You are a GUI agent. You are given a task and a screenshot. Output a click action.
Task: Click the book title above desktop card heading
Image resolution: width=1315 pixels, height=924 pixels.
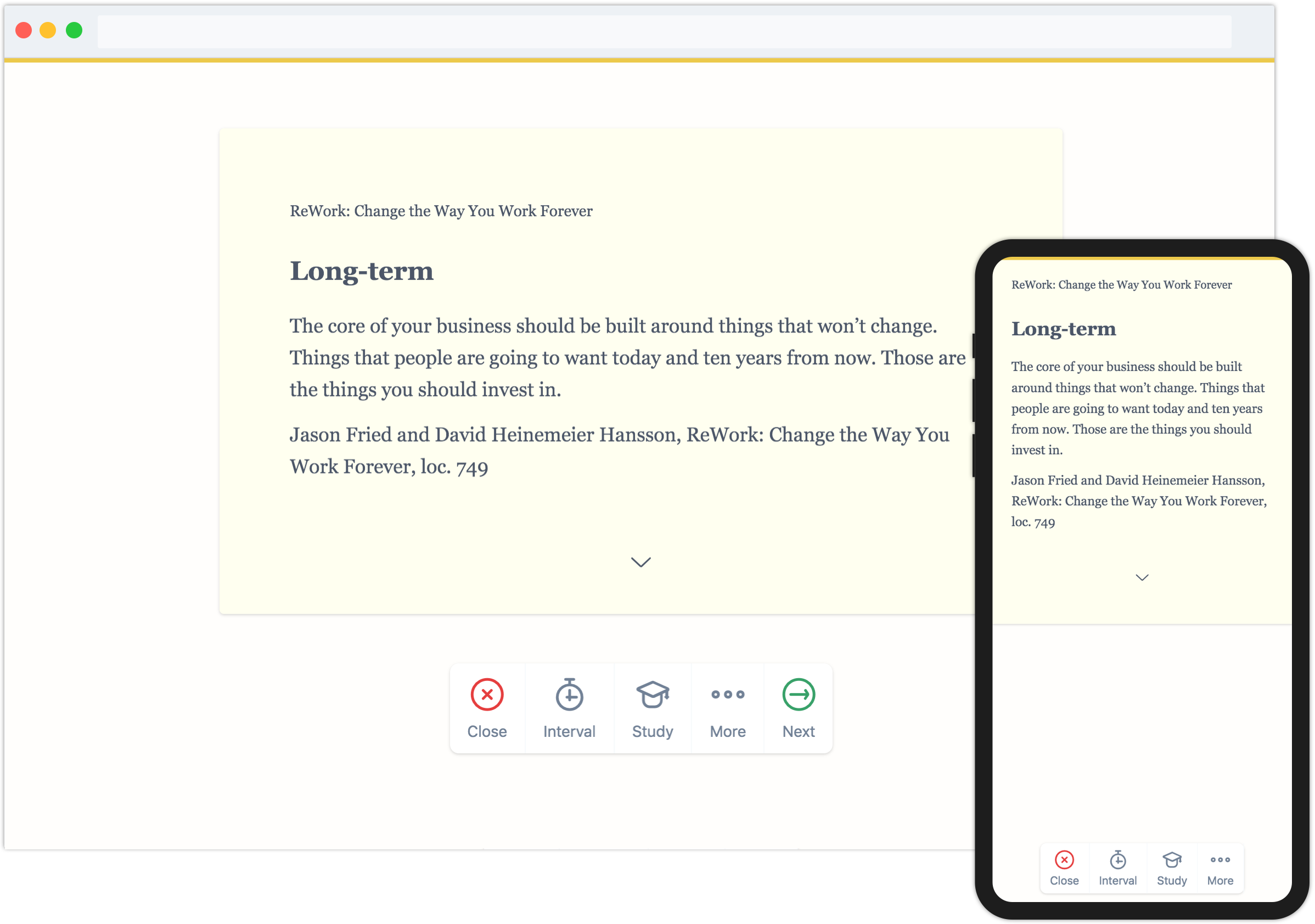441,211
